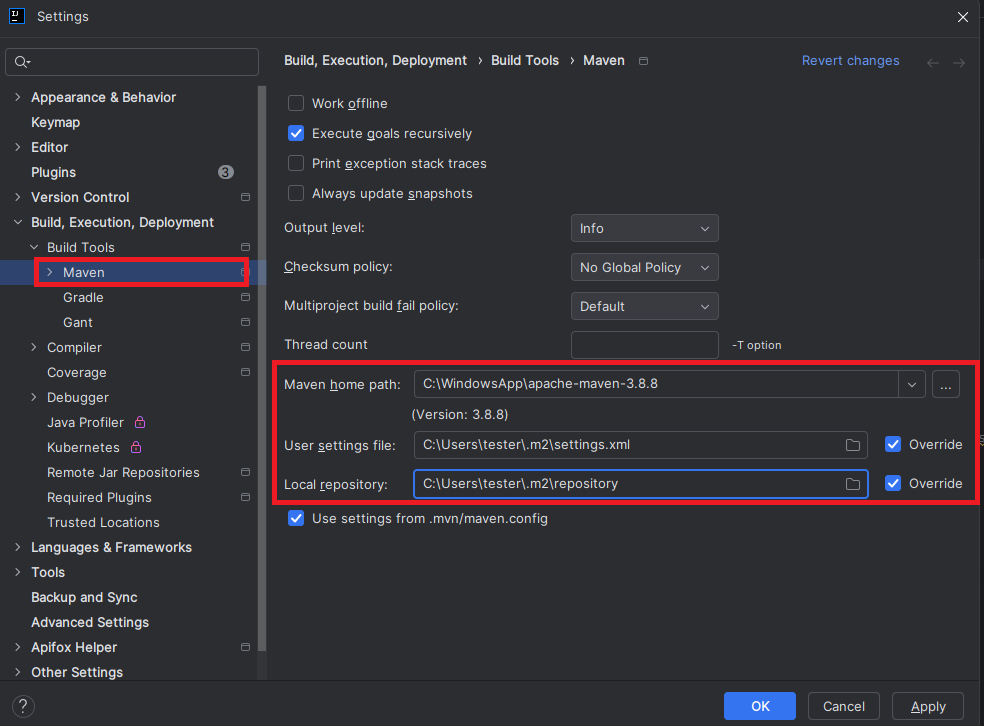Open the Output level dropdown
Image resolution: width=985 pixels, height=727 pixels.
[645, 228]
